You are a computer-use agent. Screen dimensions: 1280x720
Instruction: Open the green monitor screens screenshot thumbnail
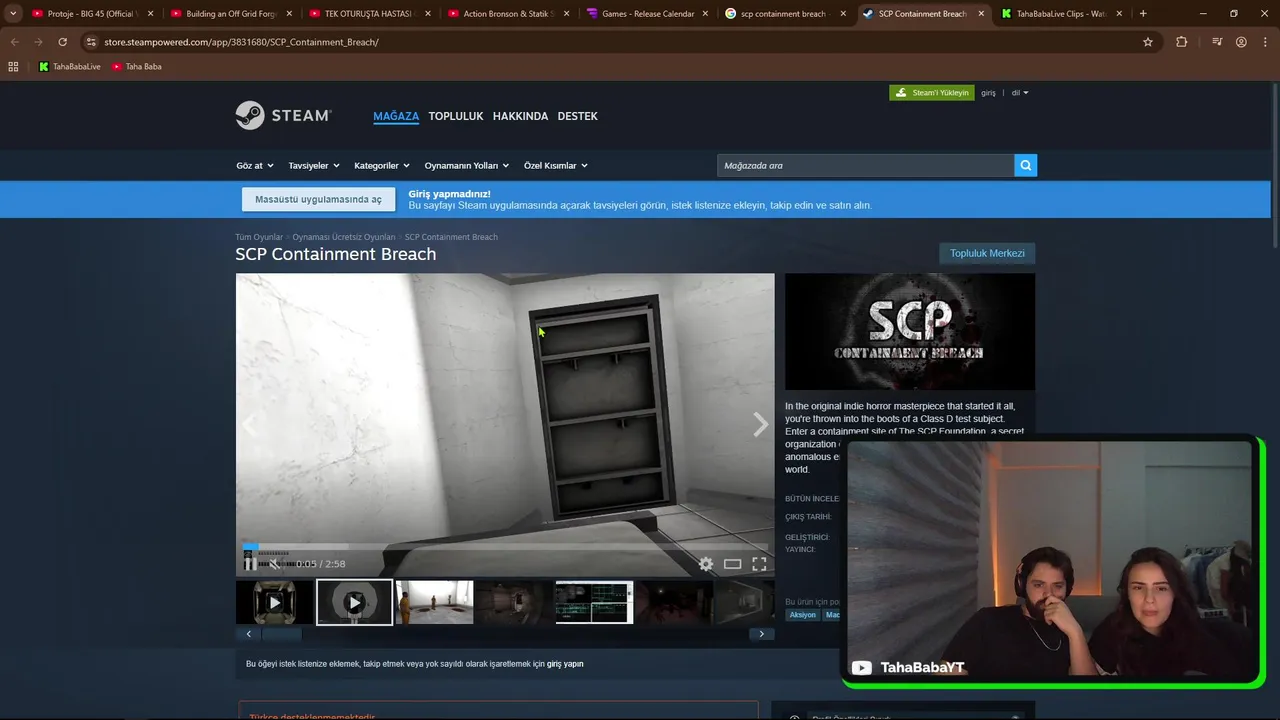click(x=594, y=602)
